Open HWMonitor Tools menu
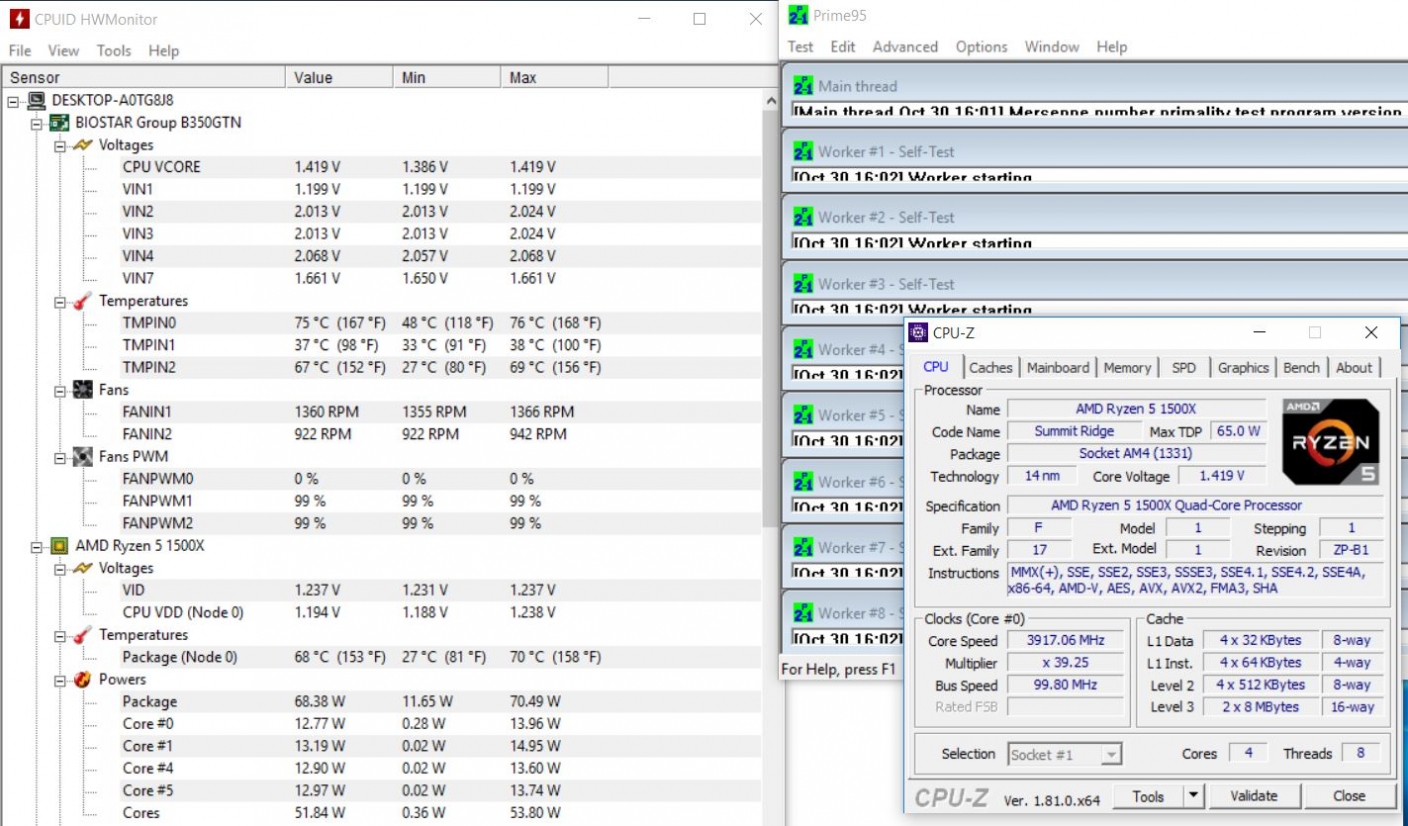 coord(114,50)
